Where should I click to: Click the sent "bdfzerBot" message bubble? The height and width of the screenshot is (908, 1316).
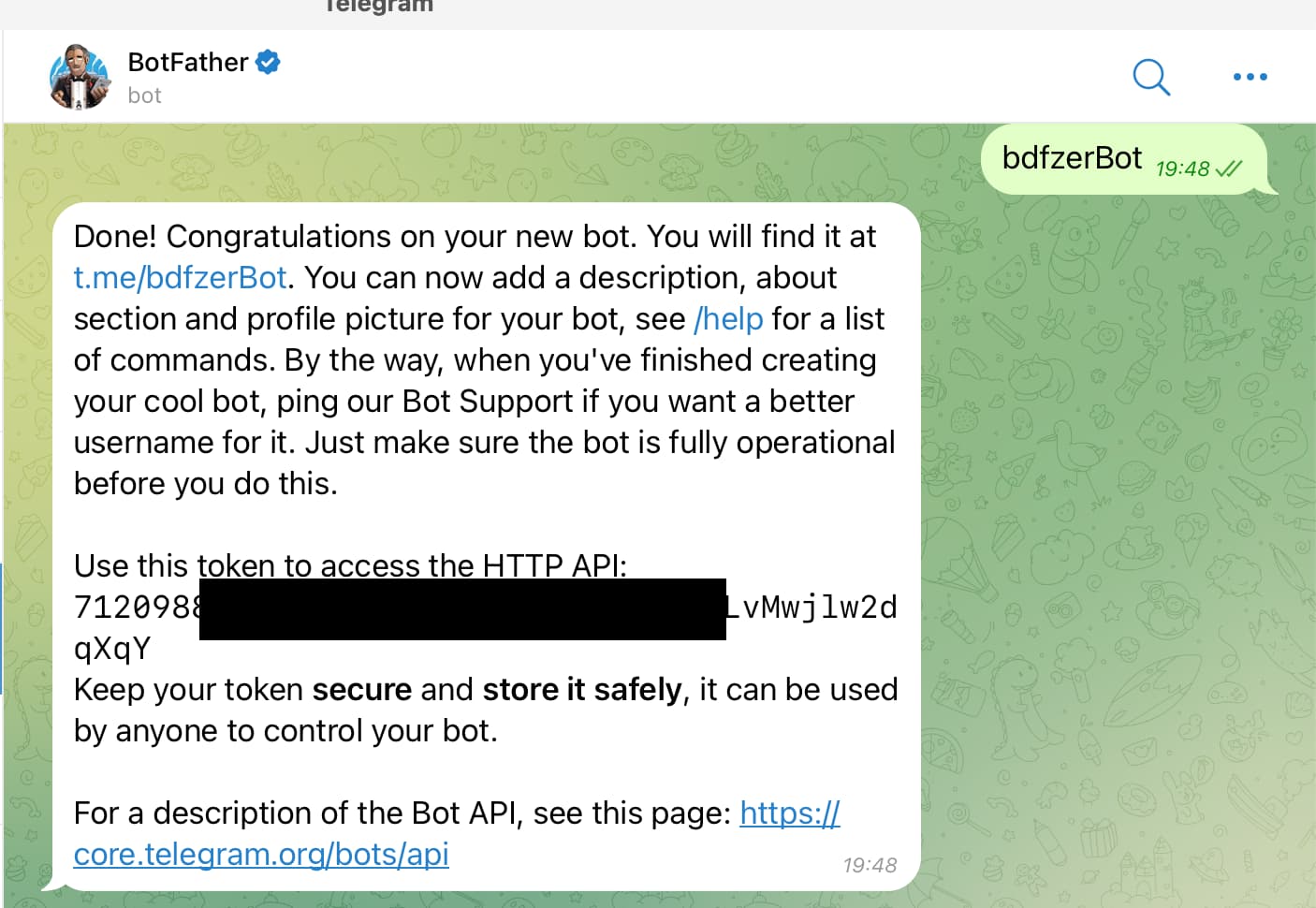pyautogui.click(x=1072, y=158)
